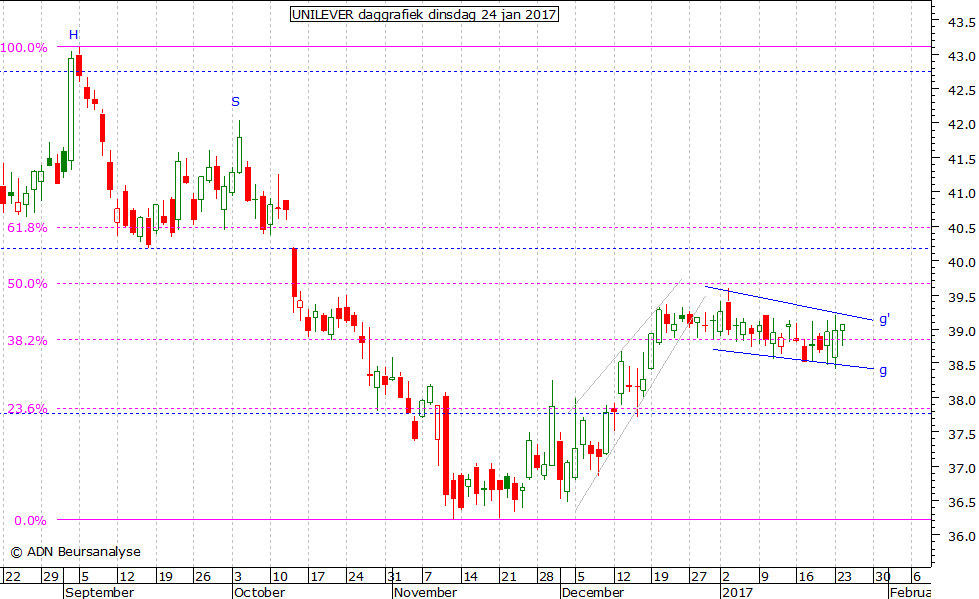Click the © ADN Beursanalyse copyright text

[76, 552]
